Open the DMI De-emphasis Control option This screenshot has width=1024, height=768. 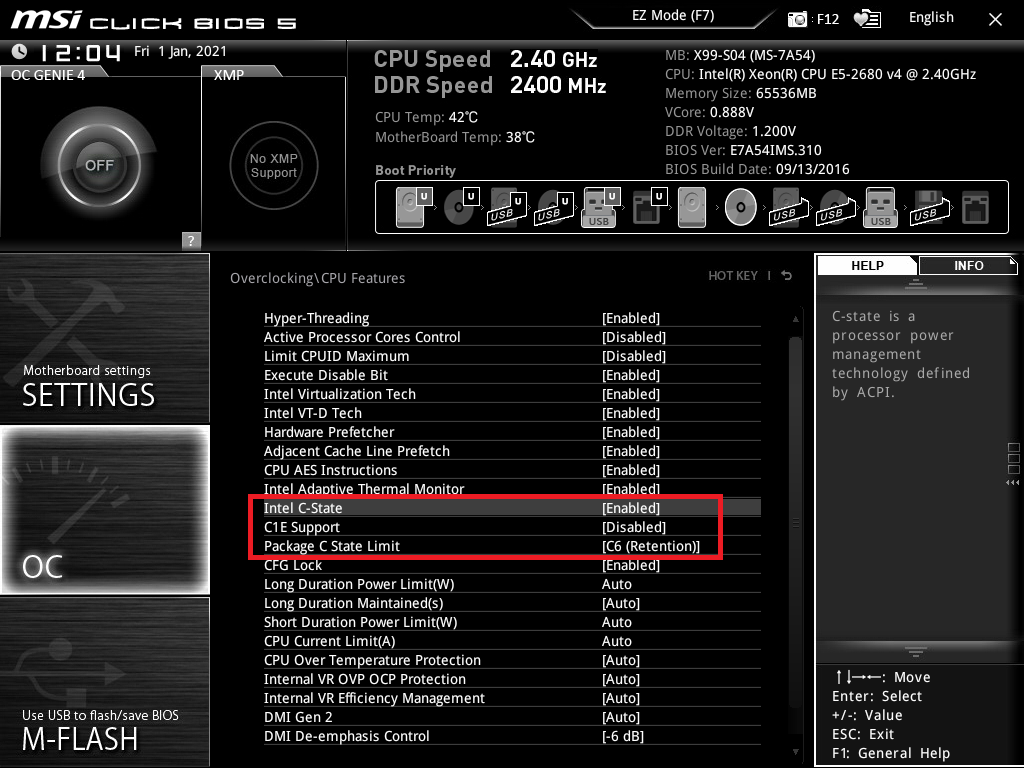click(x=512, y=735)
